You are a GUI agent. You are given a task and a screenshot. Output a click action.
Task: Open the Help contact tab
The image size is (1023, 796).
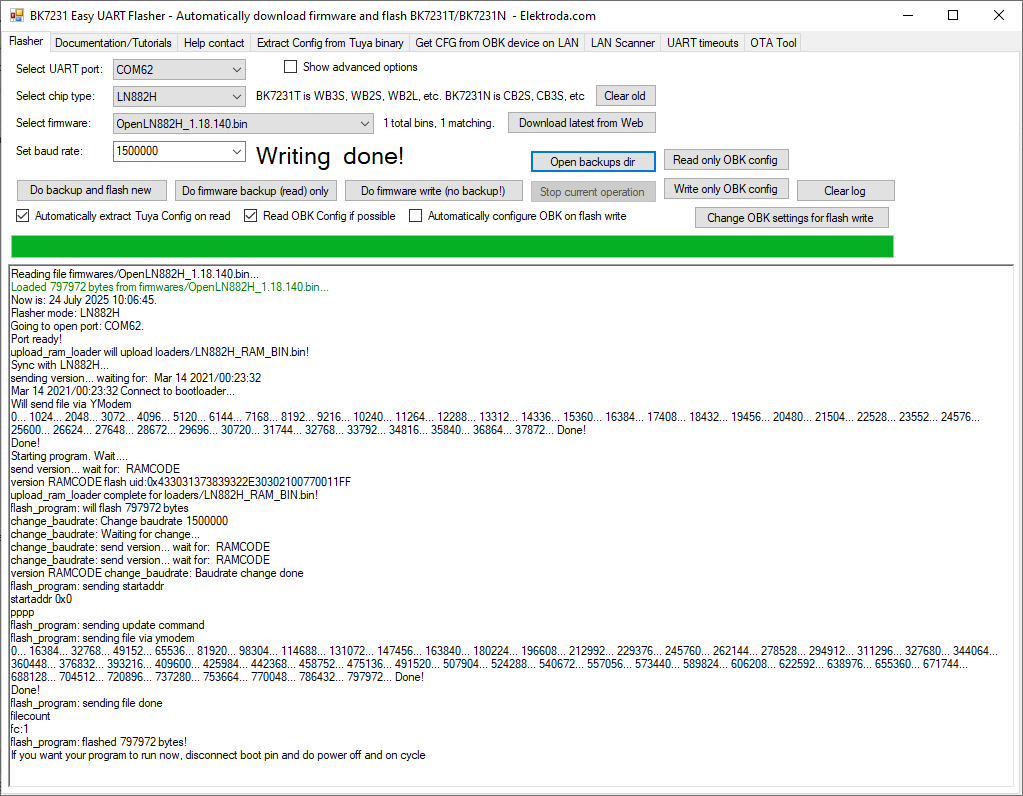point(213,43)
